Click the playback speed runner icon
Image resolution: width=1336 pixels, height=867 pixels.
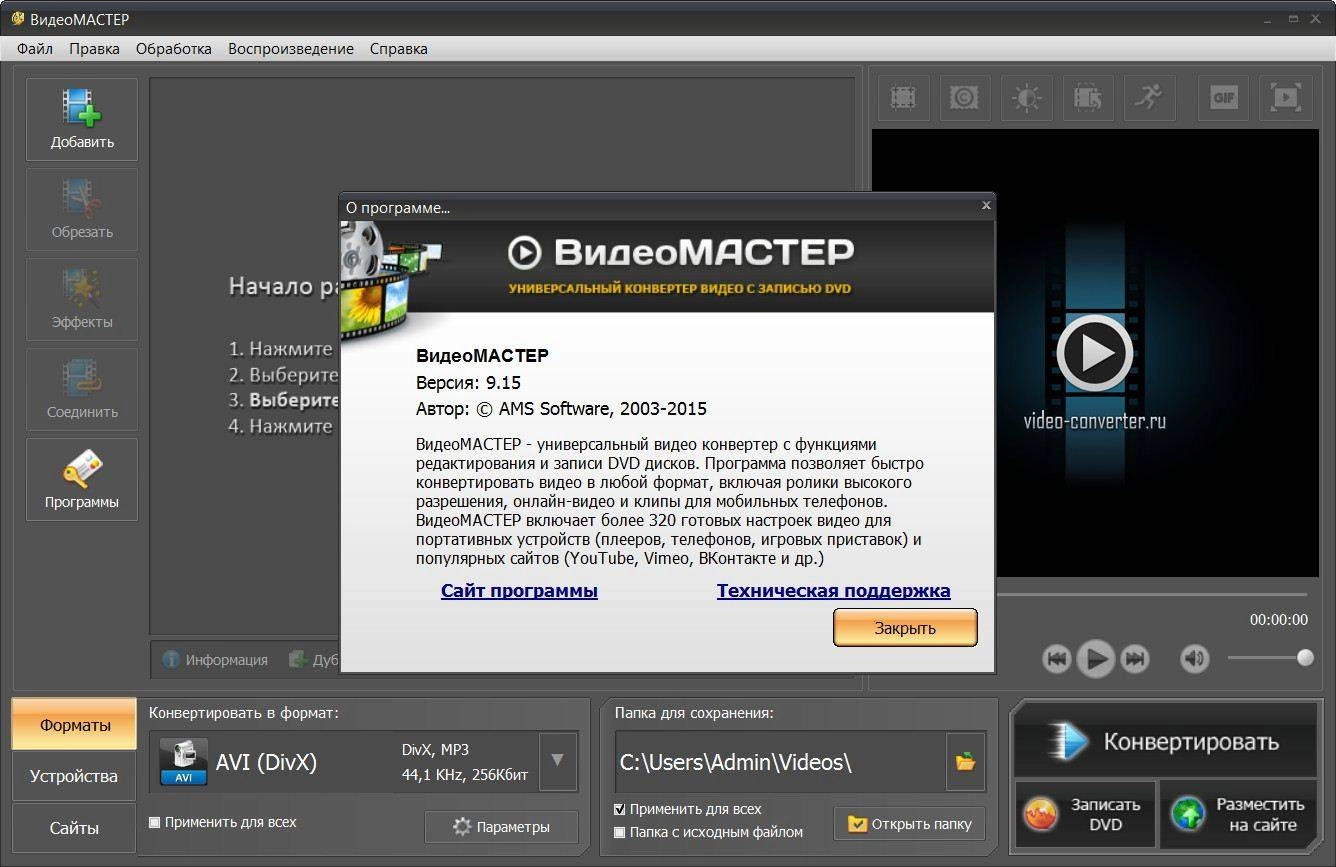pyautogui.click(x=1150, y=97)
